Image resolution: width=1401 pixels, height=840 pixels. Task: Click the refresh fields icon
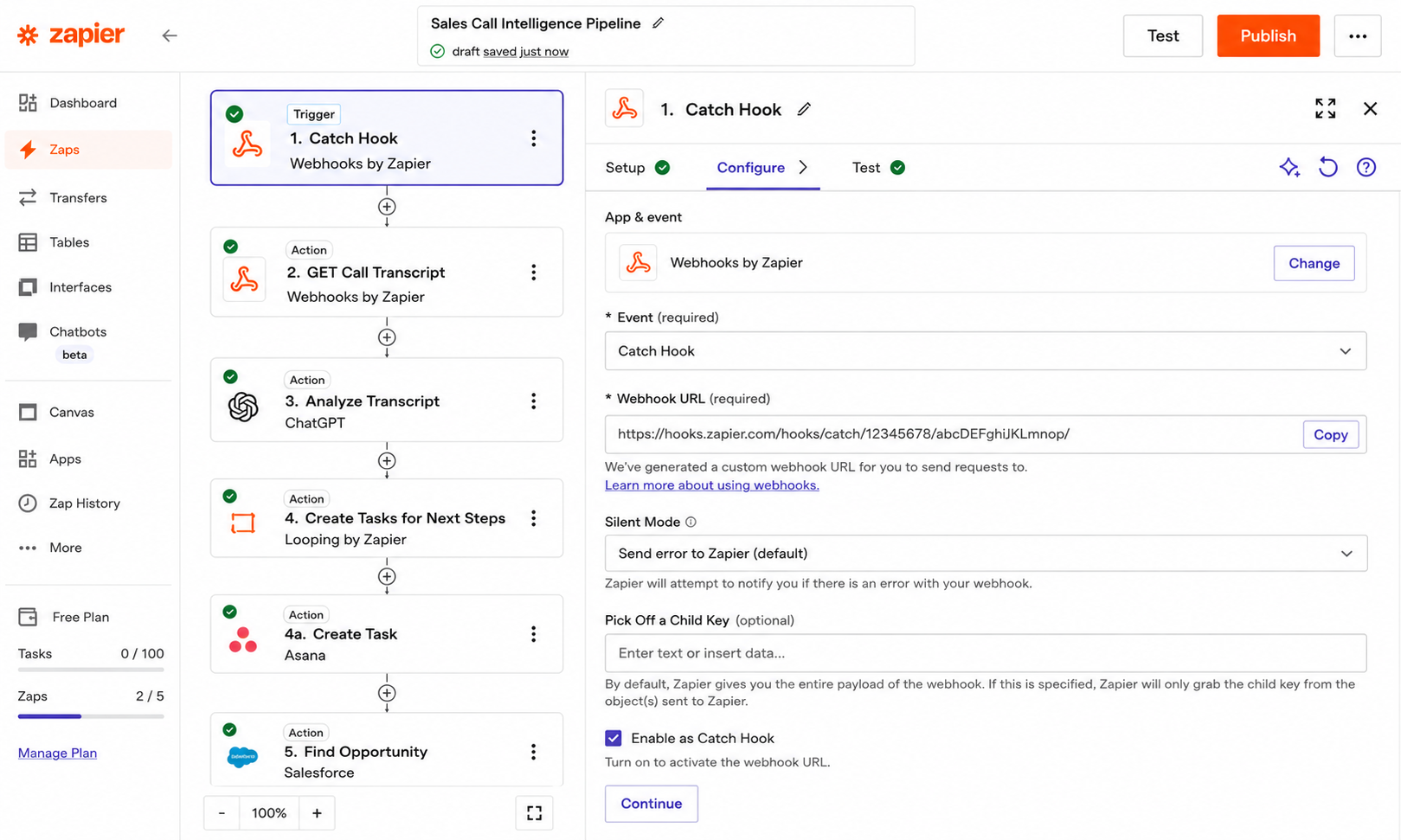[1327, 167]
